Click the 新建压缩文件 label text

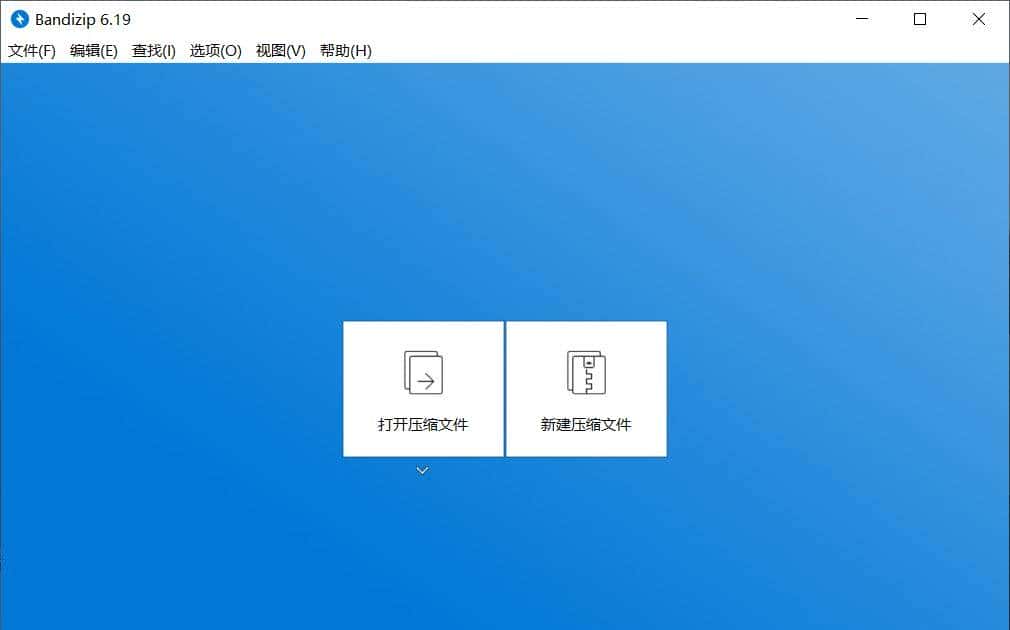(x=587, y=424)
